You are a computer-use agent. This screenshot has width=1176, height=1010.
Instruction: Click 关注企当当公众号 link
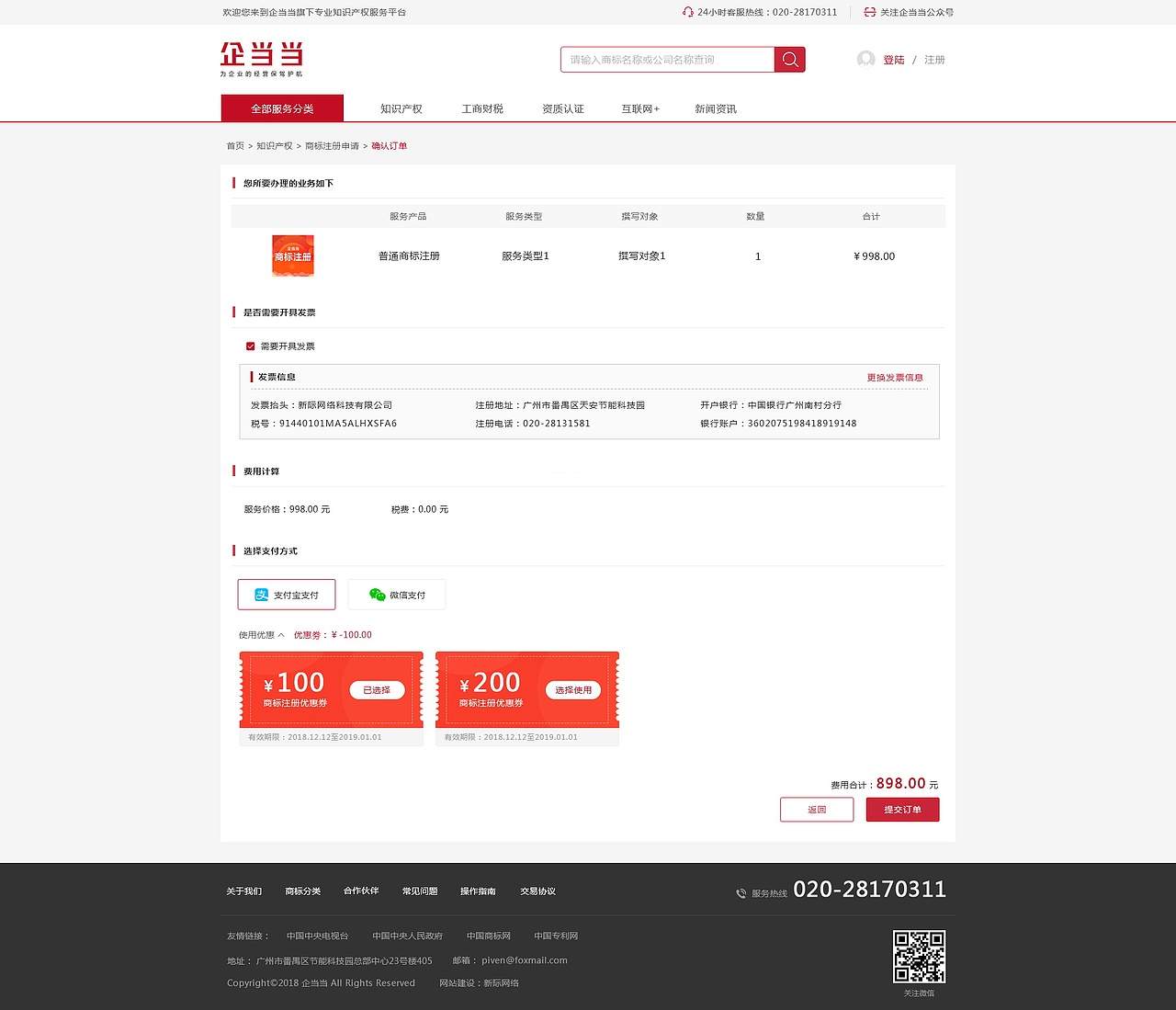(917, 12)
